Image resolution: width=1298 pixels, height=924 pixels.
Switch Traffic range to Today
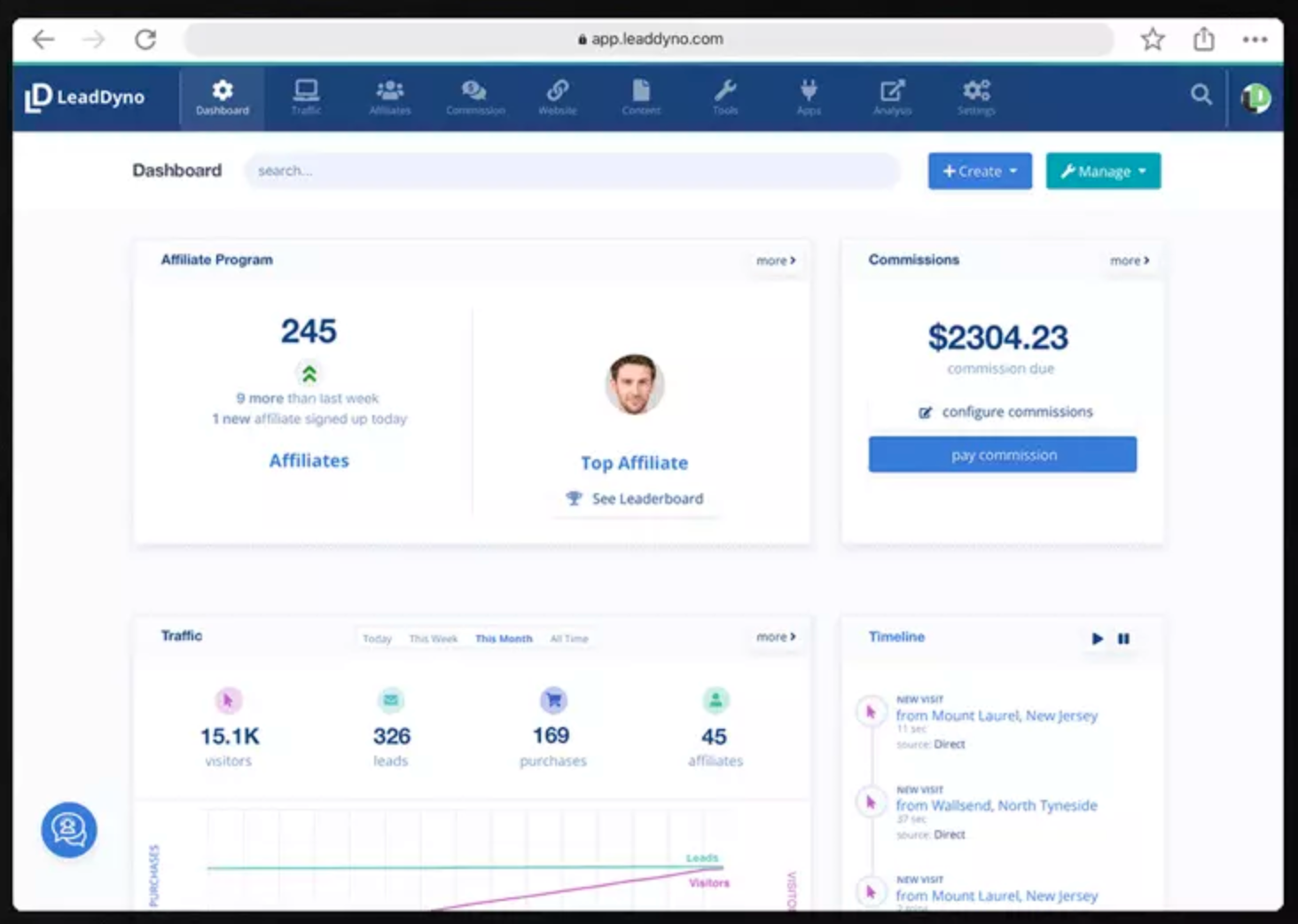pyautogui.click(x=377, y=638)
